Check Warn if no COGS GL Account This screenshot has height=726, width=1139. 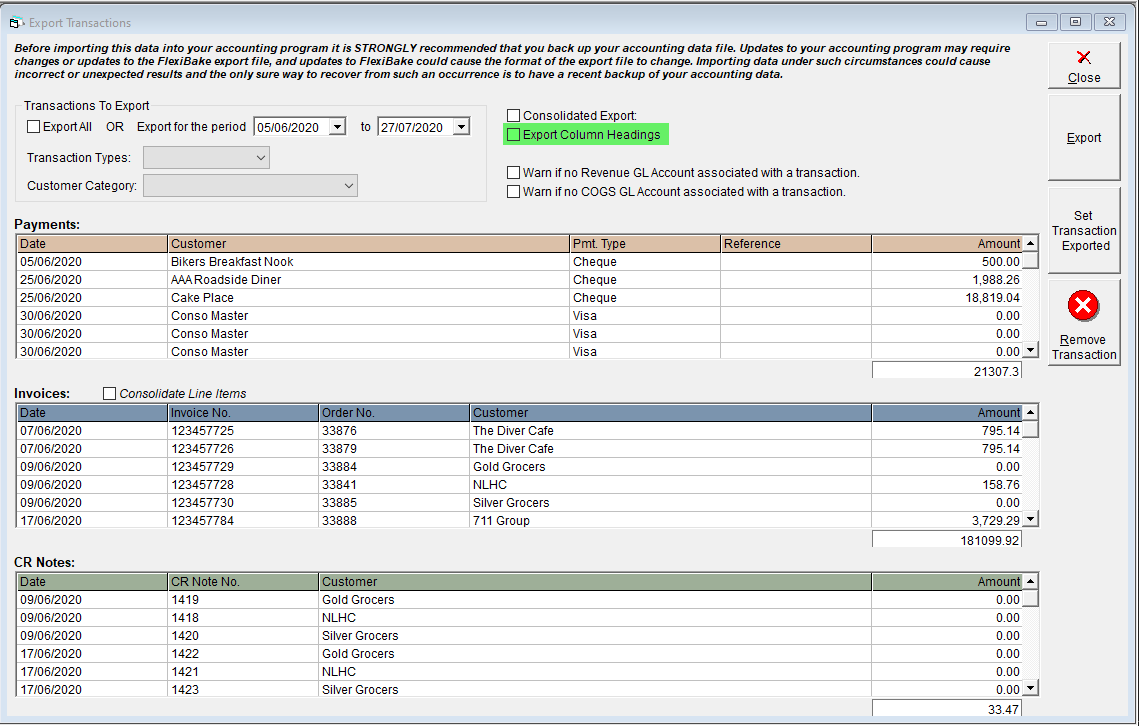point(514,191)
